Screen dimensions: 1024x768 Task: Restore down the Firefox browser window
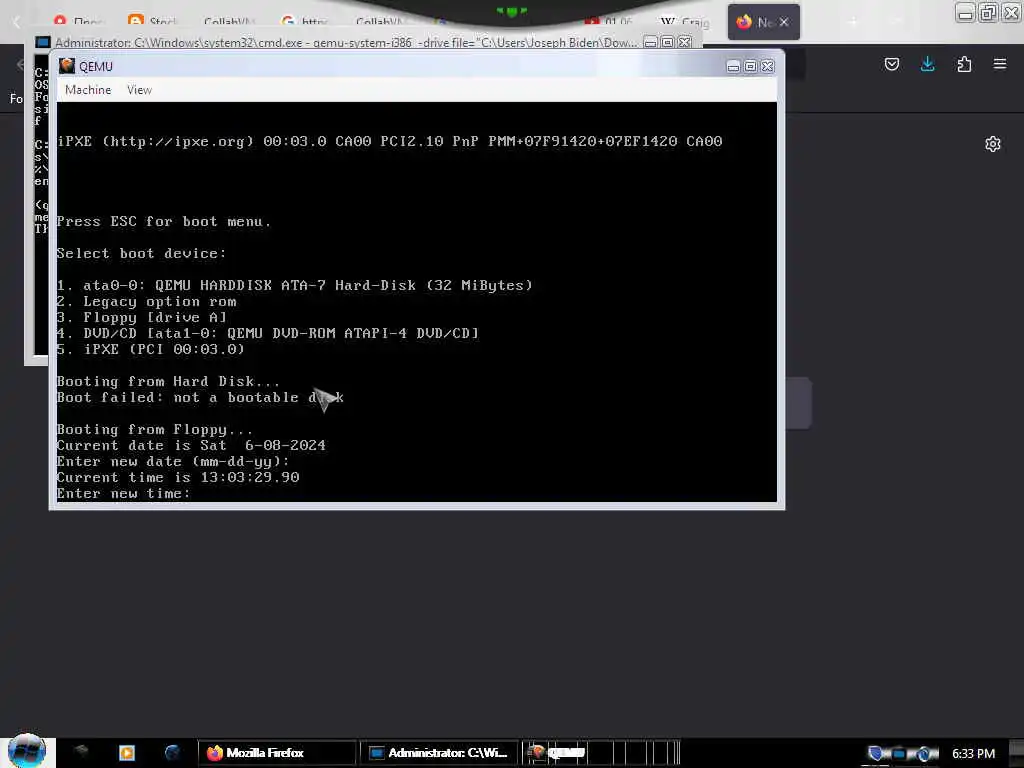tap(988, 12)
